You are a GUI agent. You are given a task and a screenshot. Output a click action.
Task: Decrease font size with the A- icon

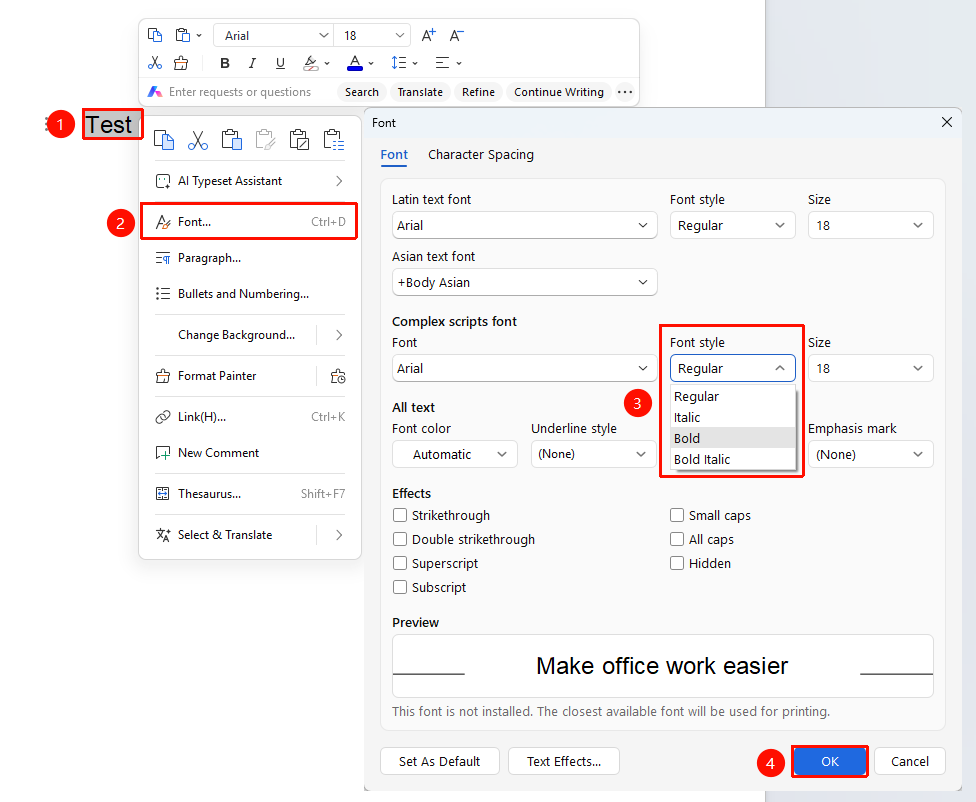(x=456, y=35)
